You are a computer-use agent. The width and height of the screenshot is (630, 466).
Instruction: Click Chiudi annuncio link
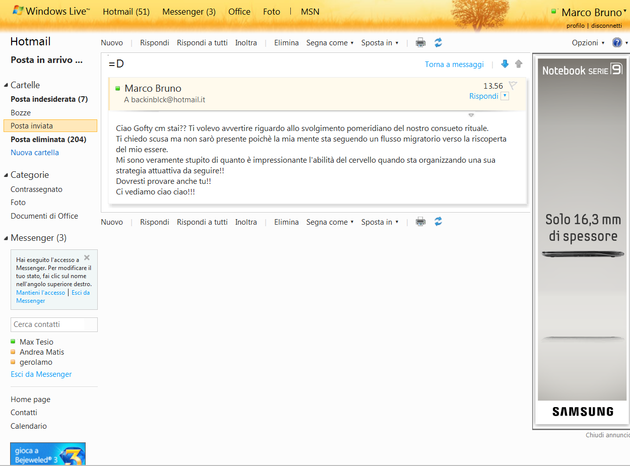608,435
